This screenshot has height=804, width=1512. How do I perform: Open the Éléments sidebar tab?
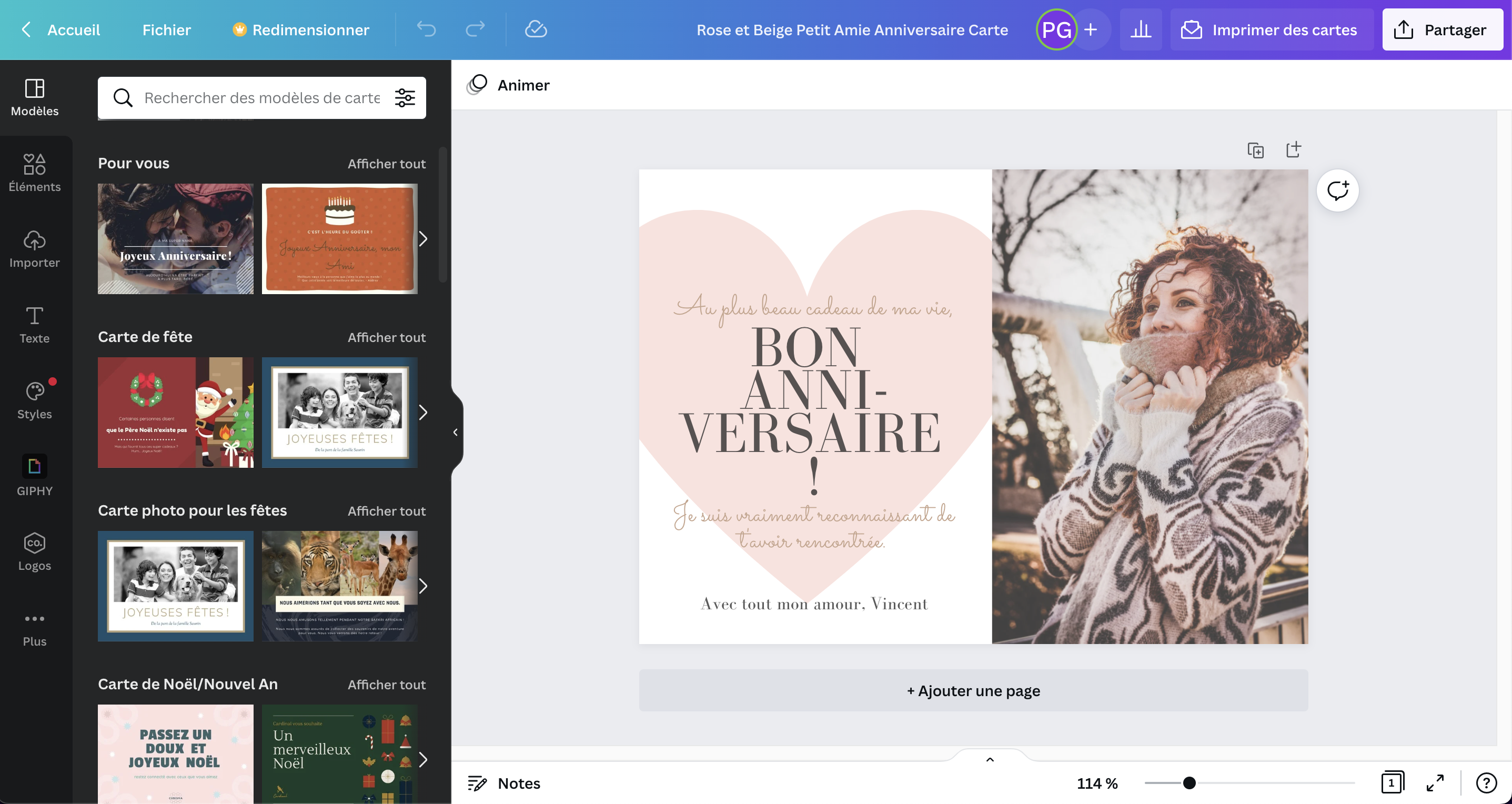click(x=35, y=173)
